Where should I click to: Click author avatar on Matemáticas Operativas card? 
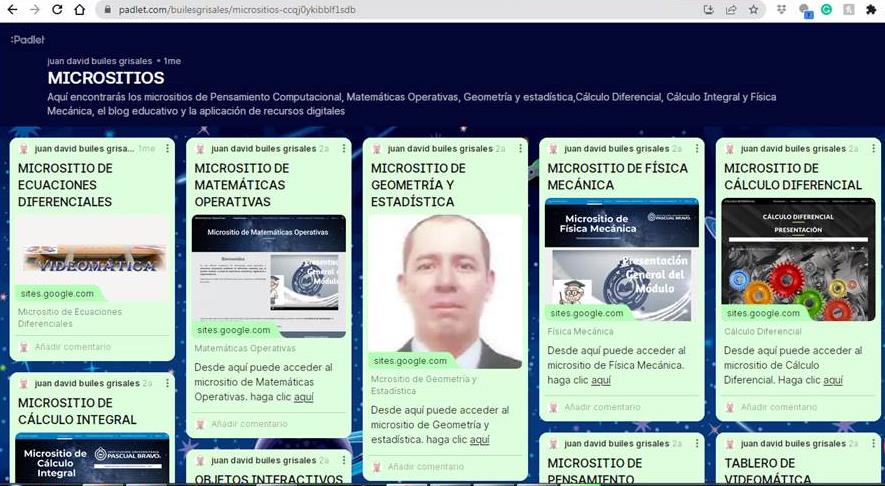pos(200,149)
